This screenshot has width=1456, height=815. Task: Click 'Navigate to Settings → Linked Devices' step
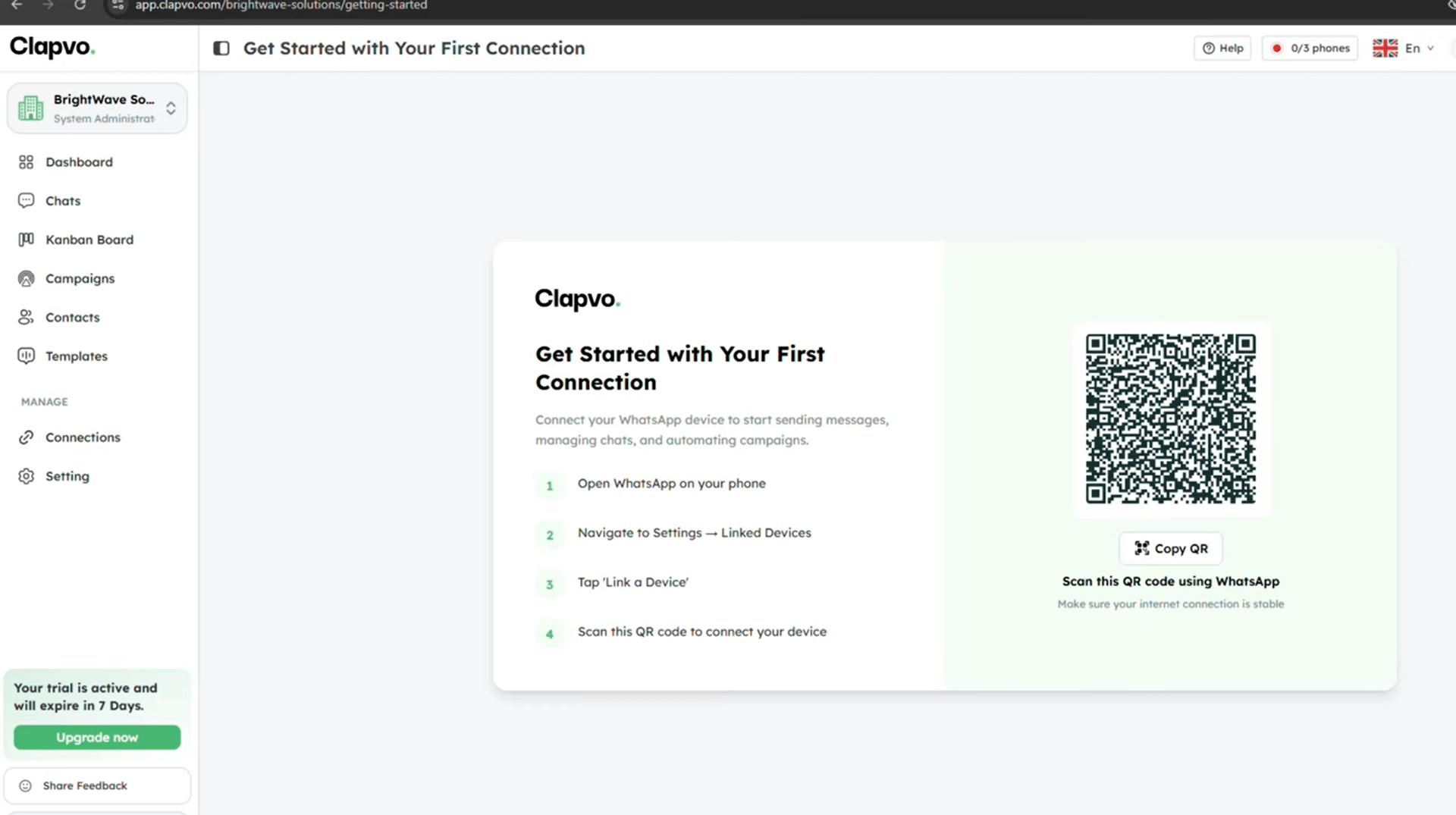[x=695, y=533]
